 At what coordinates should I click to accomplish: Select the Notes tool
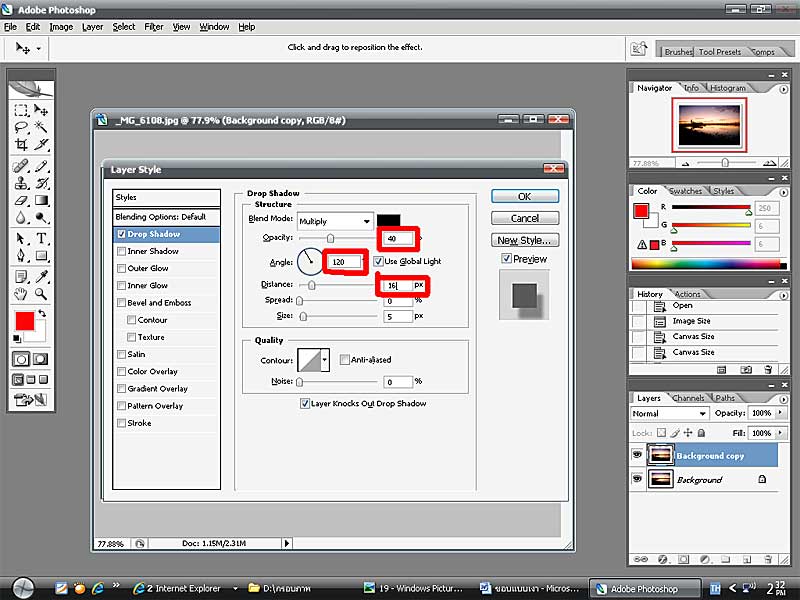click(21, 277)
